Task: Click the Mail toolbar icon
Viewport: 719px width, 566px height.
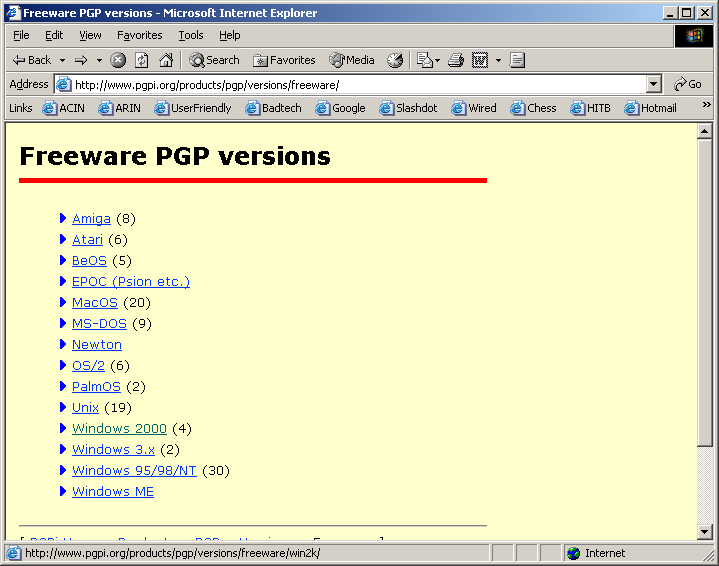Action: tap(424, 60)
